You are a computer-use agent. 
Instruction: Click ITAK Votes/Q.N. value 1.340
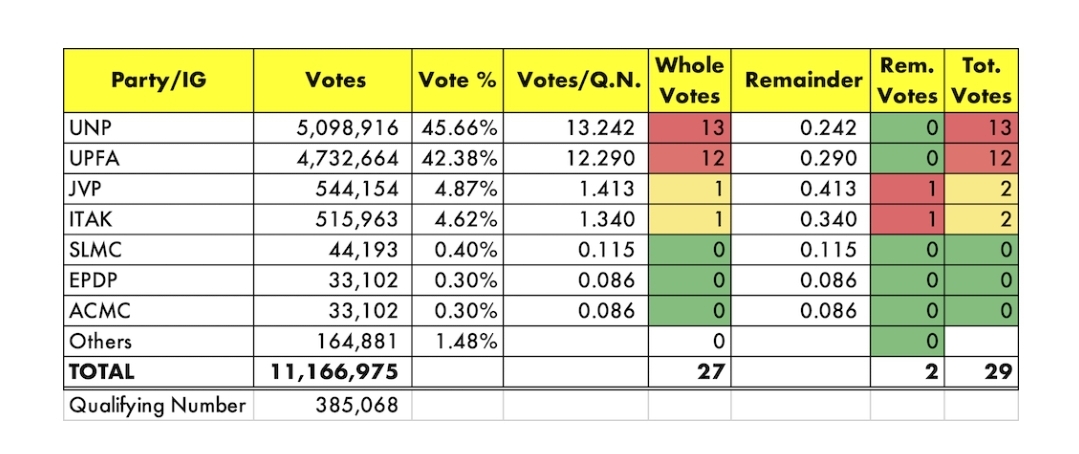(576, 219)
